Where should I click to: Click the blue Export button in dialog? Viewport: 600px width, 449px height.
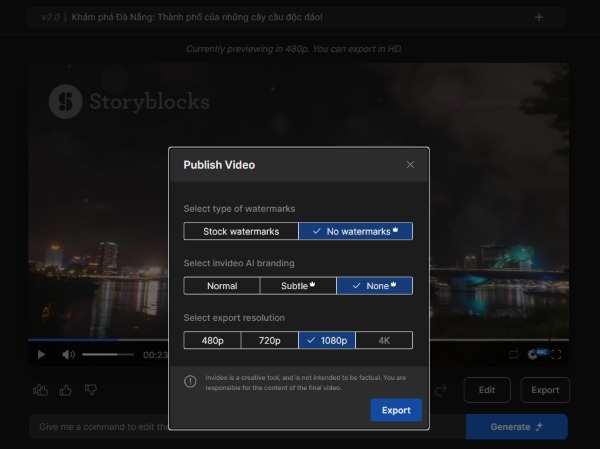click(396, 410)
